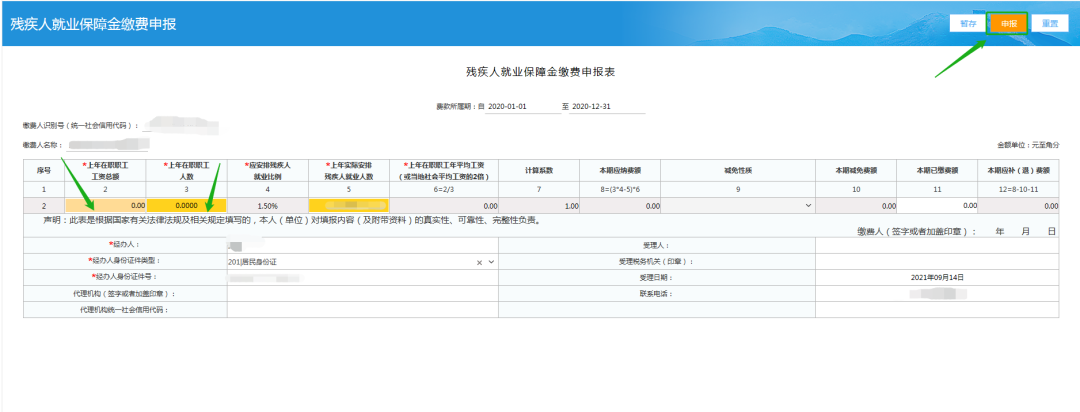Select the formula cell 12=8-10-11
The width and height of the screenshot is (1080, 412).
click(1019, 188)
